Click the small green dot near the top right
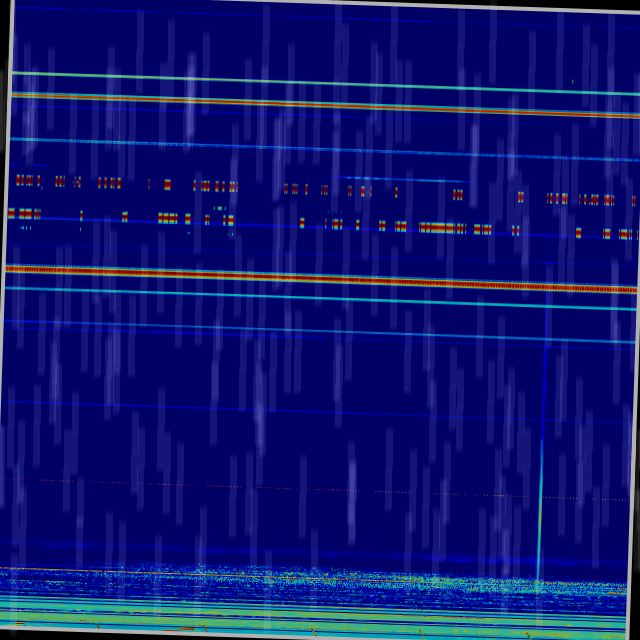 click(572, 82)
